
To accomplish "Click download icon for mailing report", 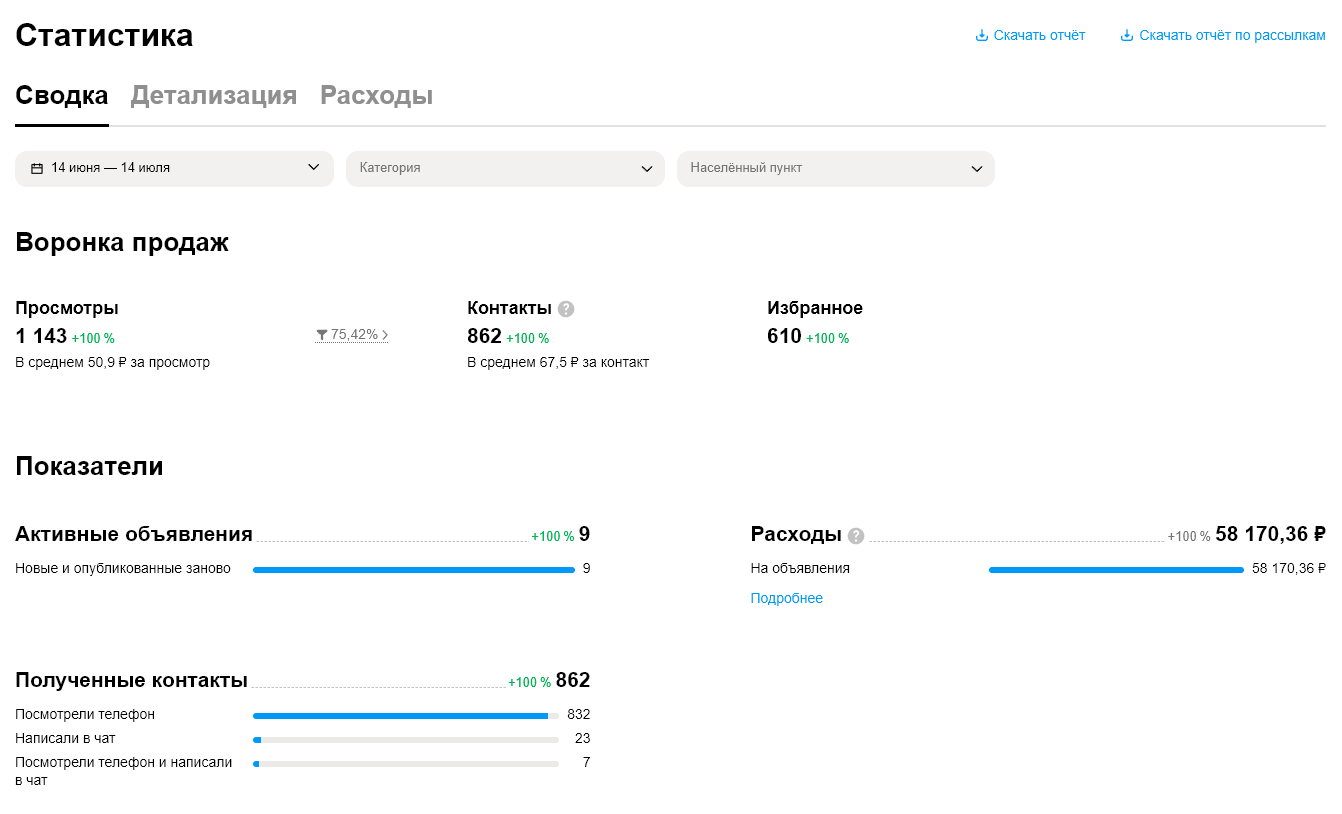I will coord(1127,36).
